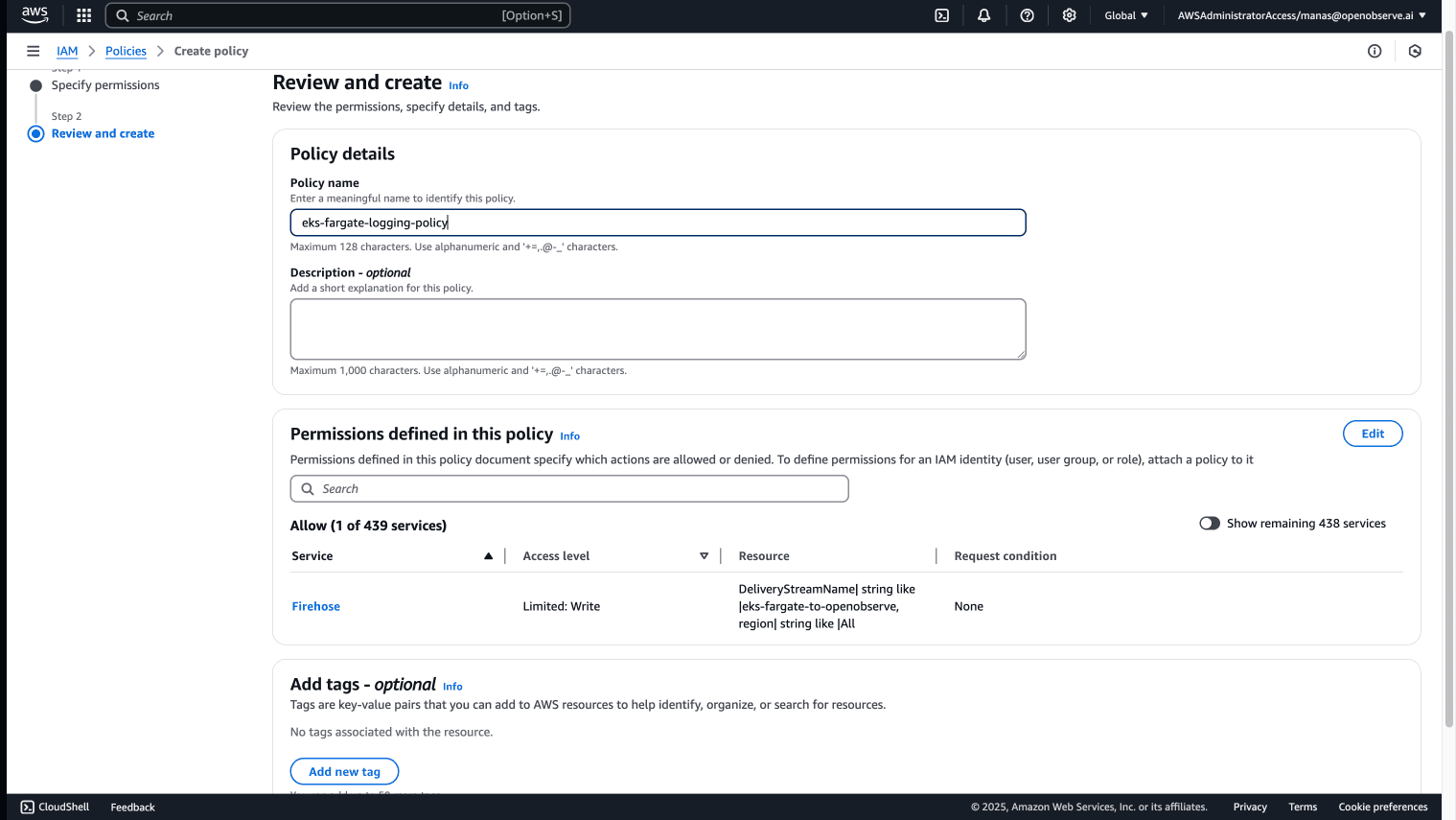The image size is (1456, 820).
Task: Navigate to IAM in the breadcrumb
Action: tap(67, 51)
